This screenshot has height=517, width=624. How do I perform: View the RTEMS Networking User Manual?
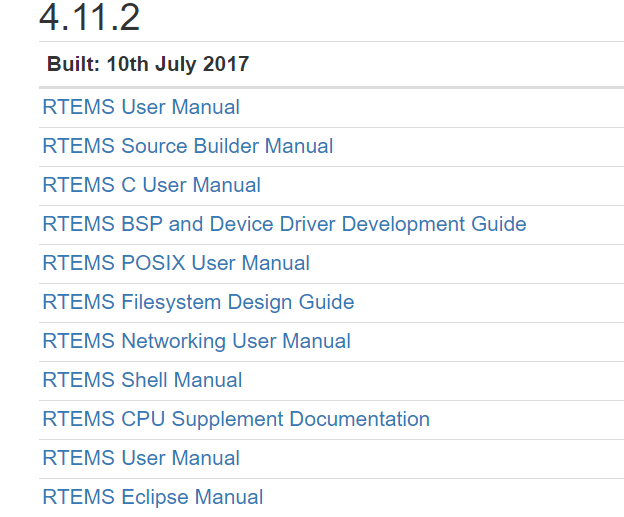pos(196,341)
